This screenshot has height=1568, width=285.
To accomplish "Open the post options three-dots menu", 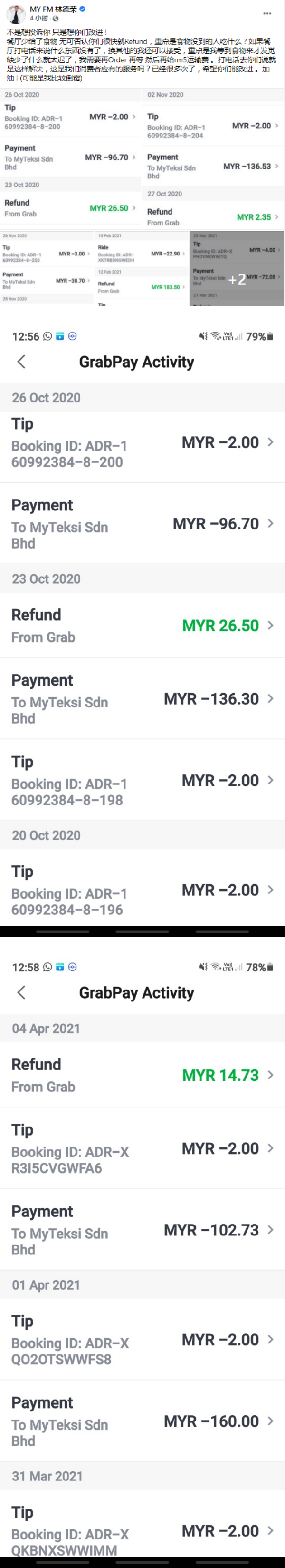I will click(267, 13).
